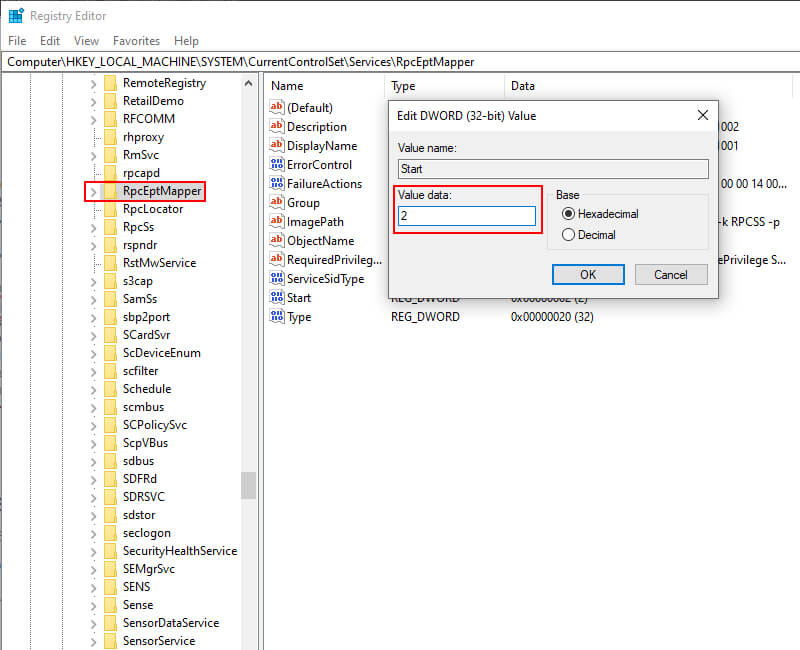Image resolution: width=800 pixels, height=650 pixels.
Task: Select the ScDeviceEnum key
Action: point(161,353)
